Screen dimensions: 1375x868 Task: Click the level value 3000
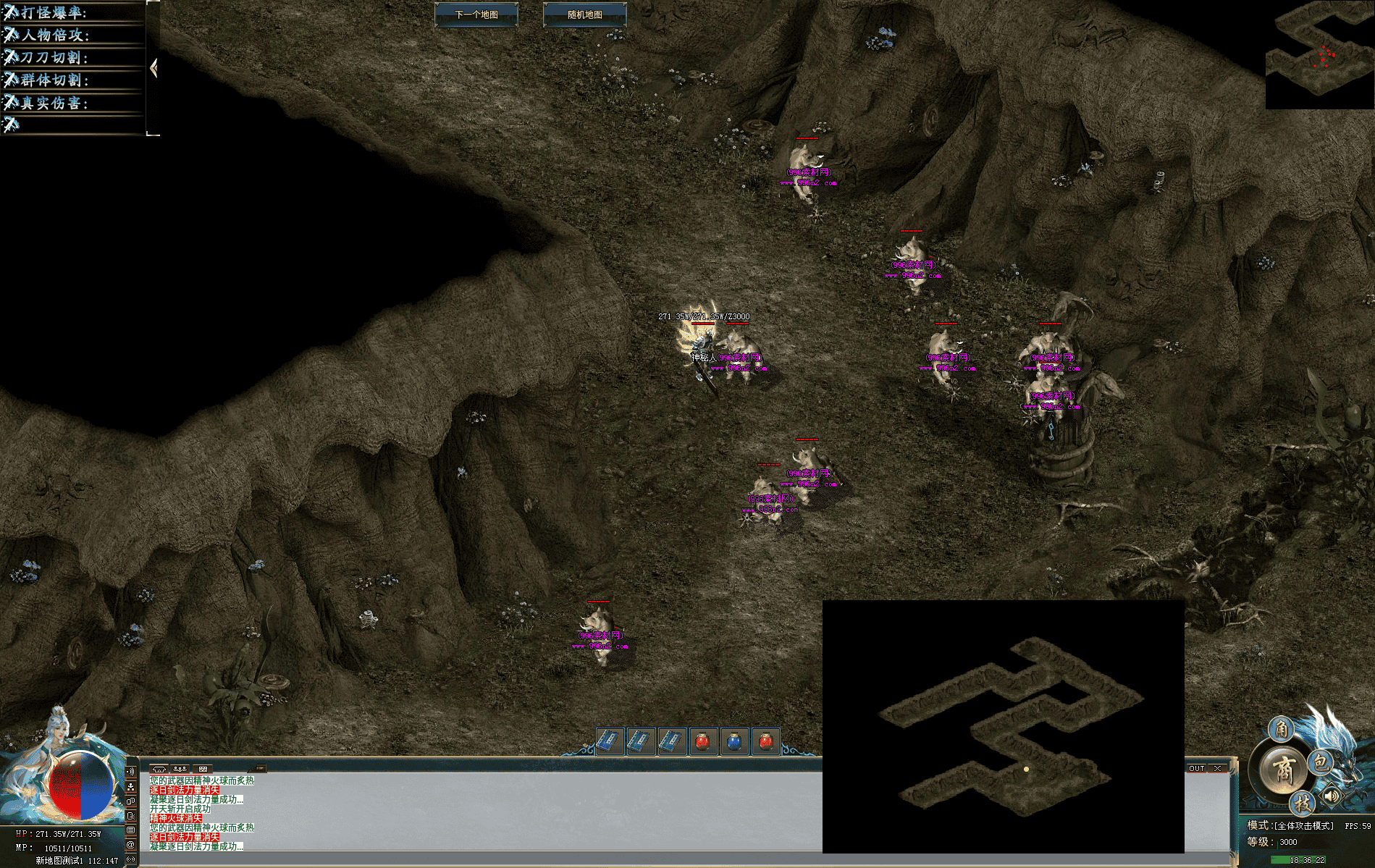click(x=1288, y=842)
